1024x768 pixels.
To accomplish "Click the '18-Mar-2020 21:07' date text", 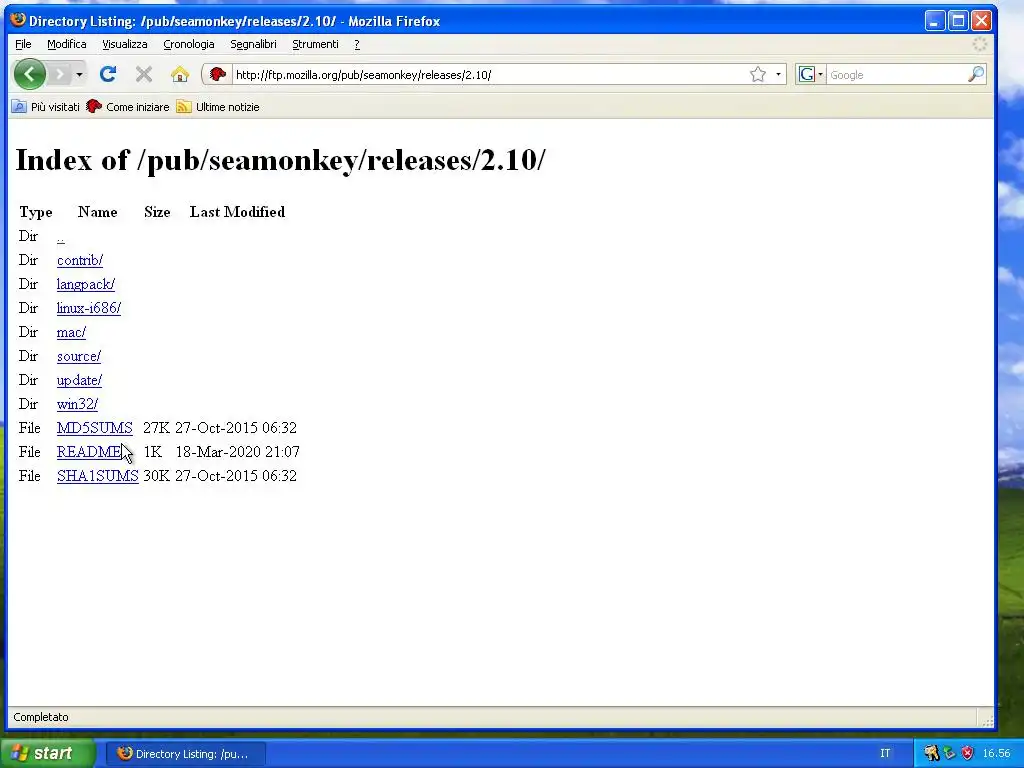I will pyautogui.click(x=238, y=451).
